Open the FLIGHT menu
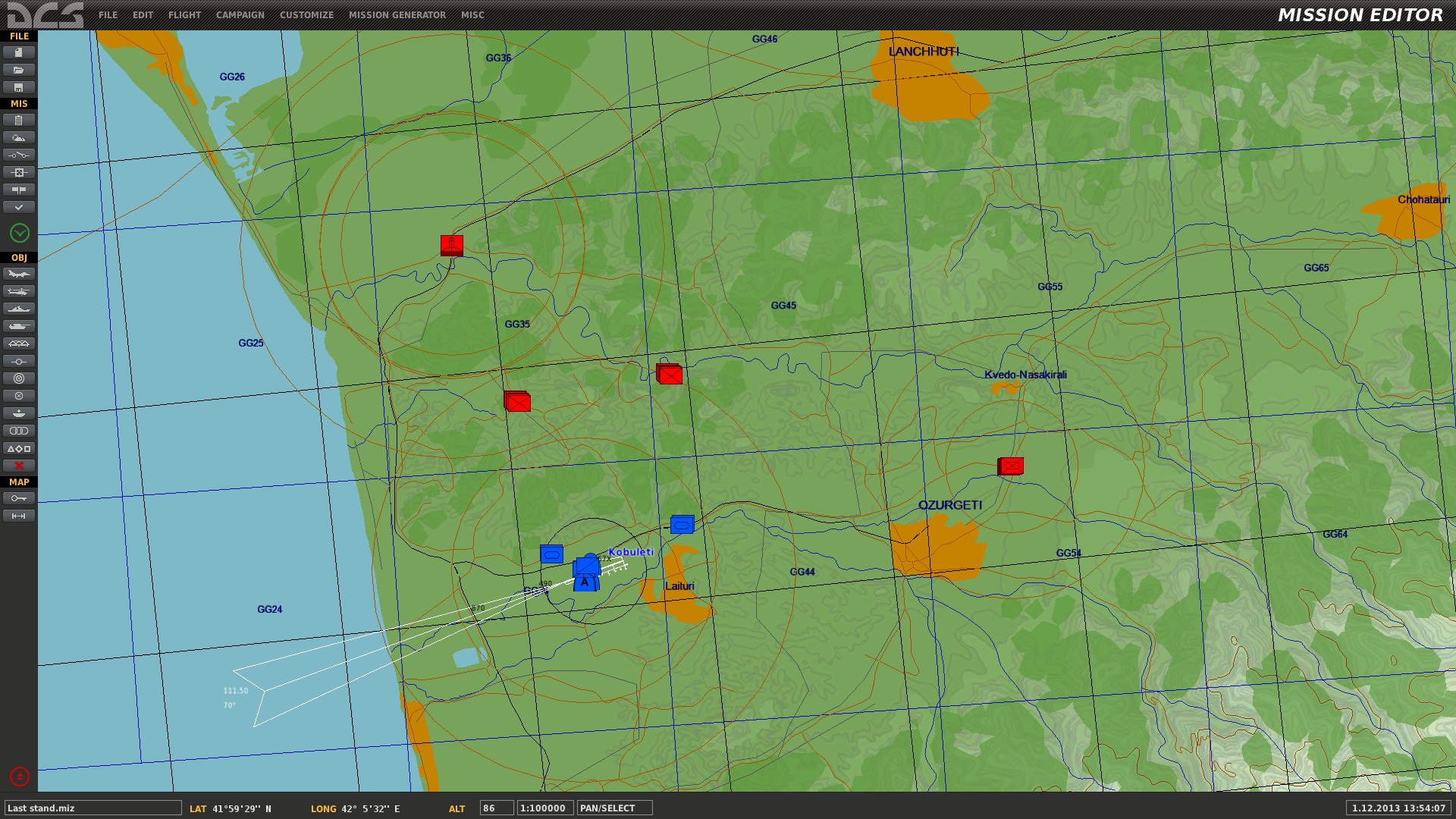 [x=184, y=15]
